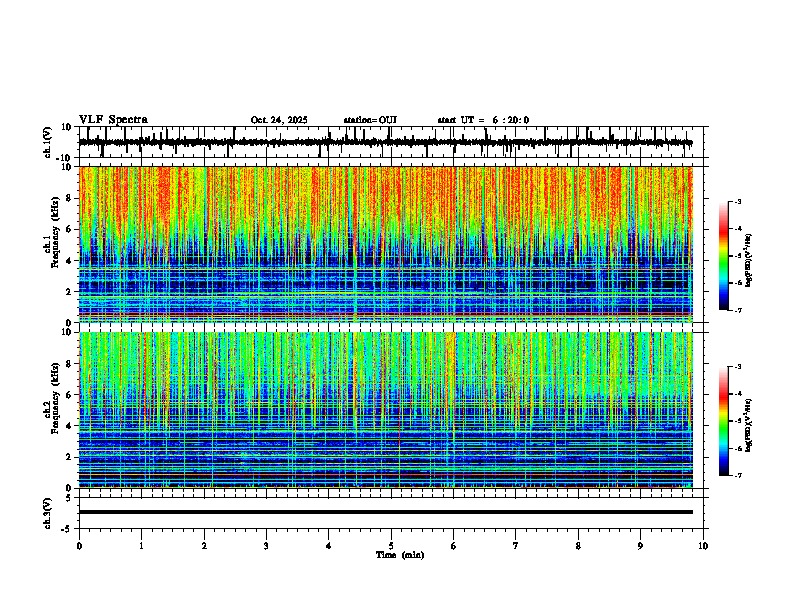Click the ch.1 spectrogram color scale bar
Image resolution: width=792 pixels, height=612 pixels.
click(x=724, y=256)
